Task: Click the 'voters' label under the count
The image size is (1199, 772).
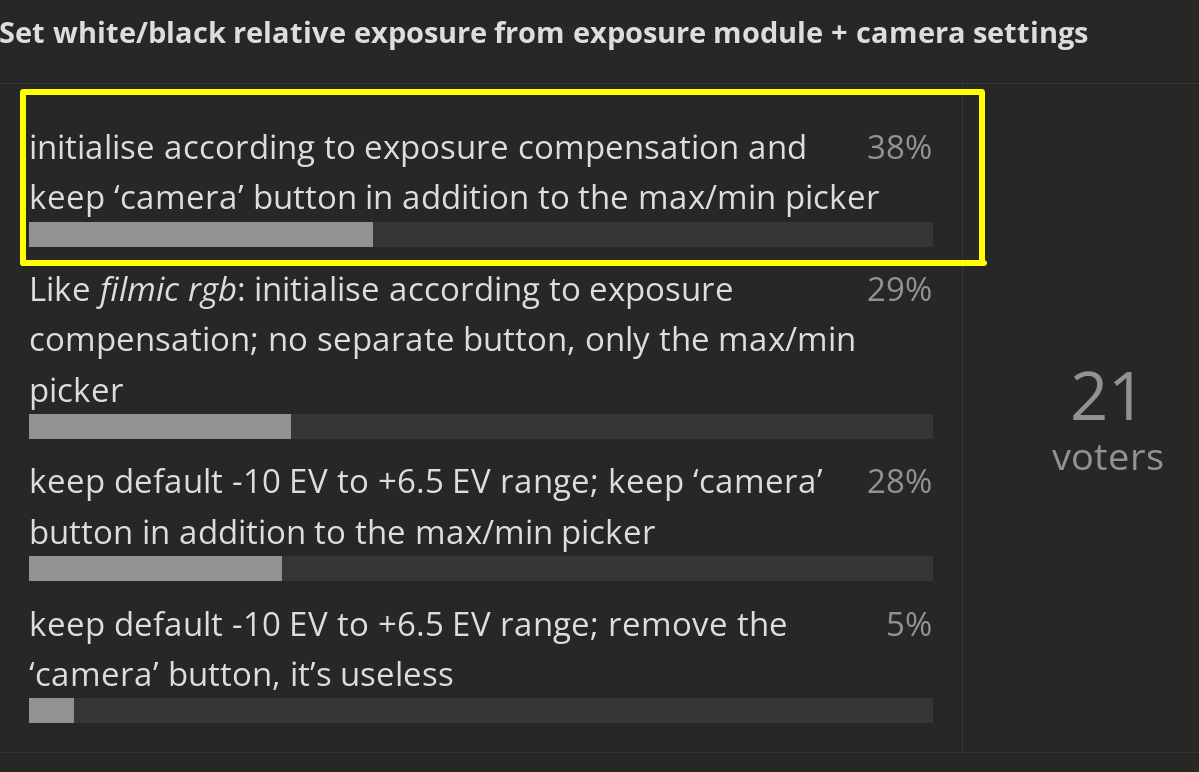Action: [1107, 457]
